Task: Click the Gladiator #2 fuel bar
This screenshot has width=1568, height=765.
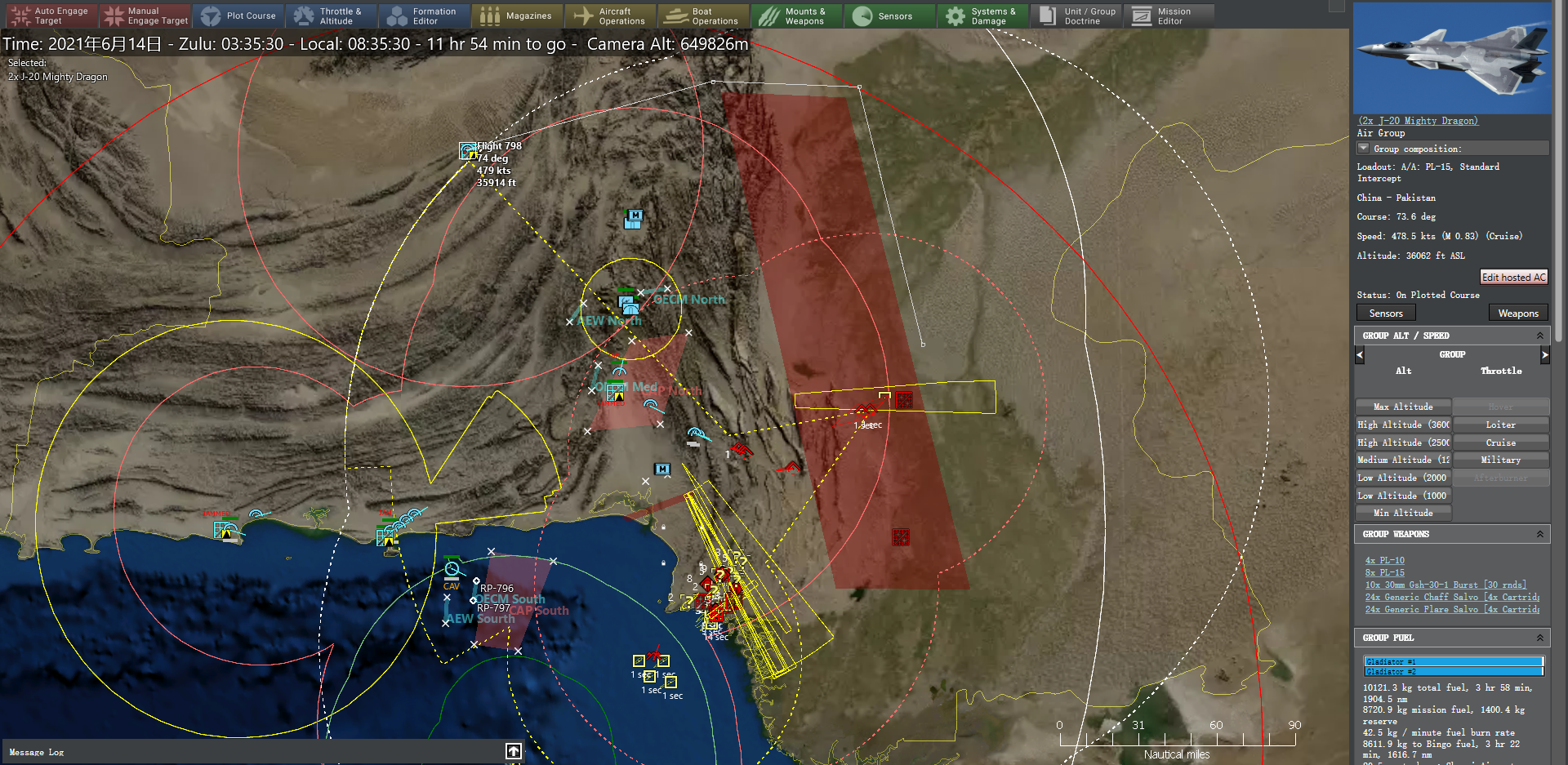Action: point(1454,671)
